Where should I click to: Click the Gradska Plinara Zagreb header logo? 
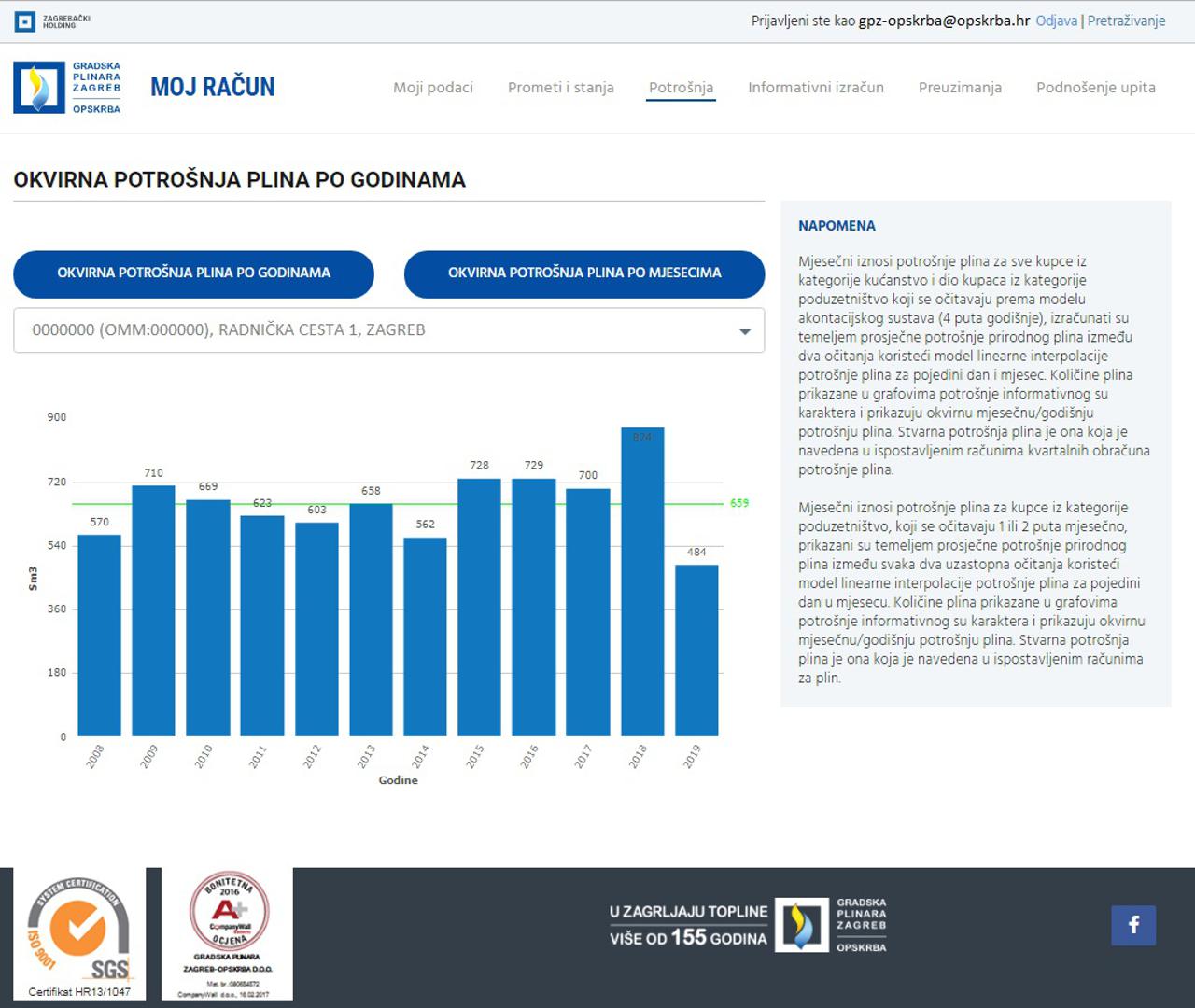pos(67,88)
